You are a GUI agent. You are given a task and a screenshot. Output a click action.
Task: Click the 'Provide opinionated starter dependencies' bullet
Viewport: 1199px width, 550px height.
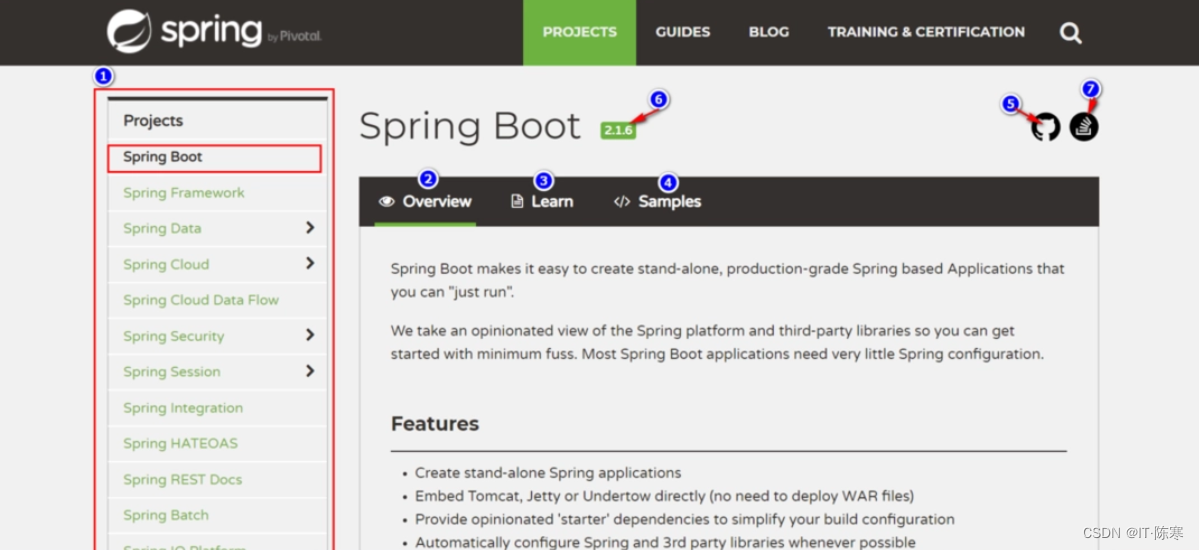click(684, 519)
